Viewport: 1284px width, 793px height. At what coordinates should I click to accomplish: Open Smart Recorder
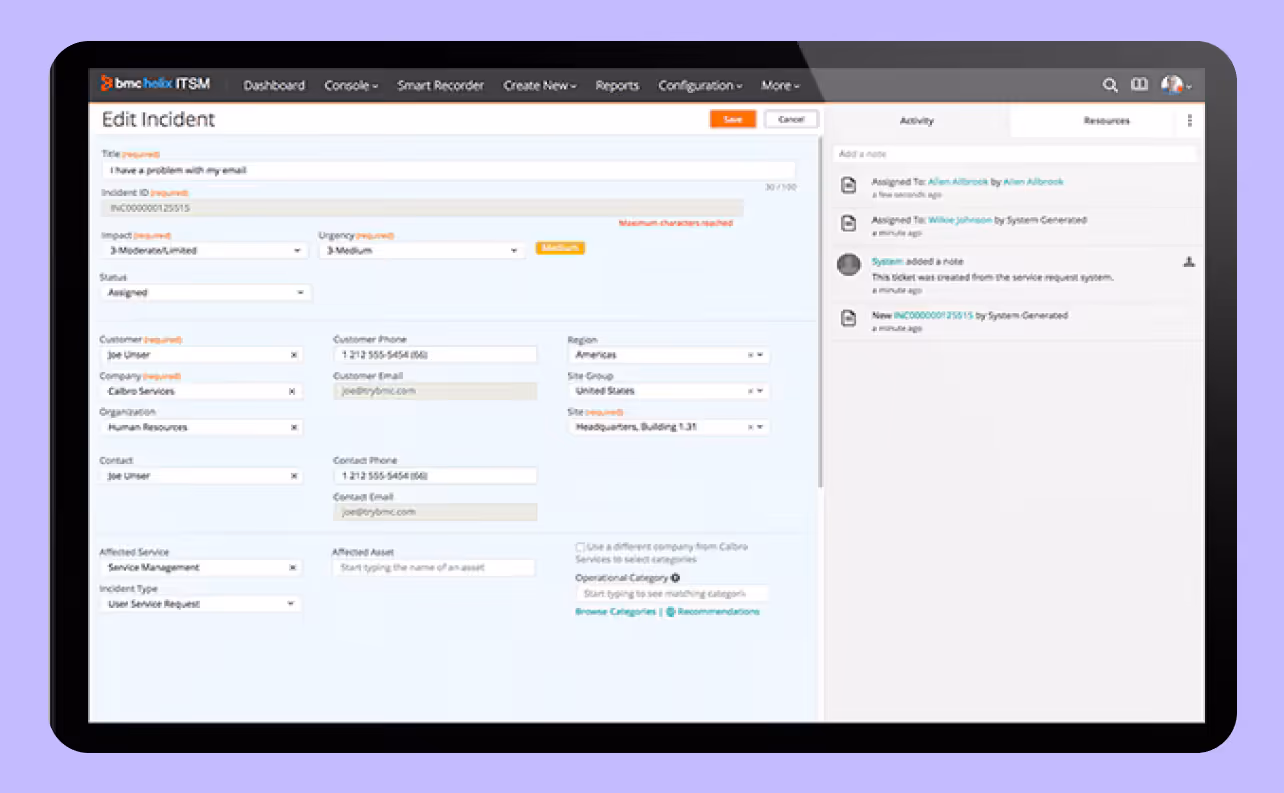(x=441, y=86)
